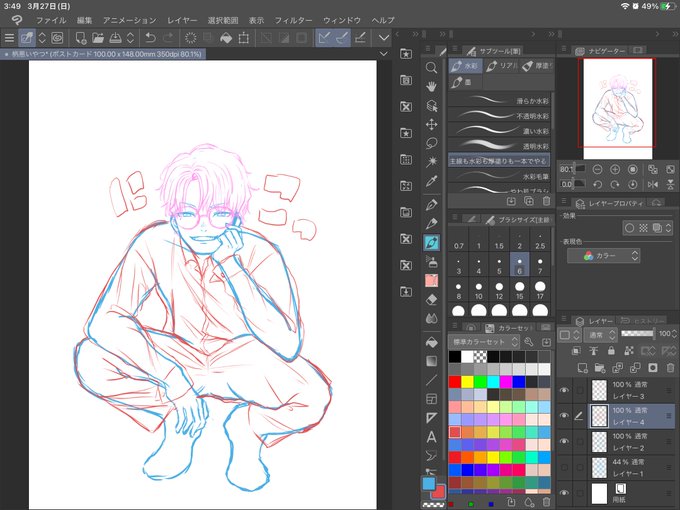Expand layer effects stepper arrows
This screenshot has width=680, height=510.
click(x=669, y=228)
